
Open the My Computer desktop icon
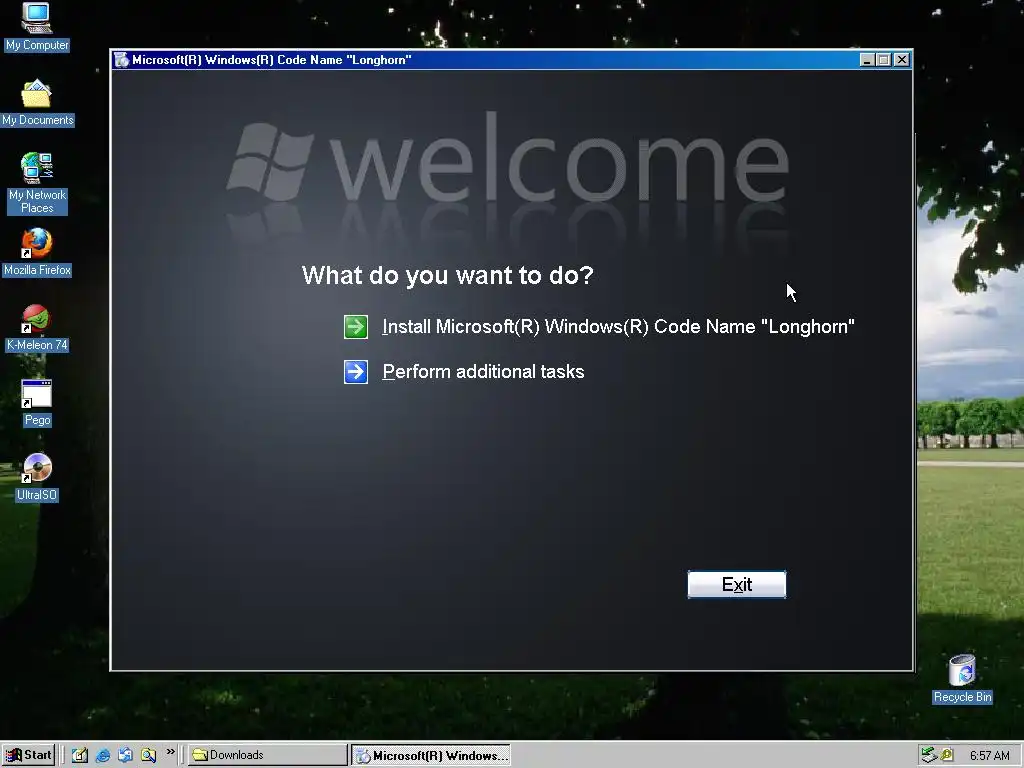[x=37, y=27]
